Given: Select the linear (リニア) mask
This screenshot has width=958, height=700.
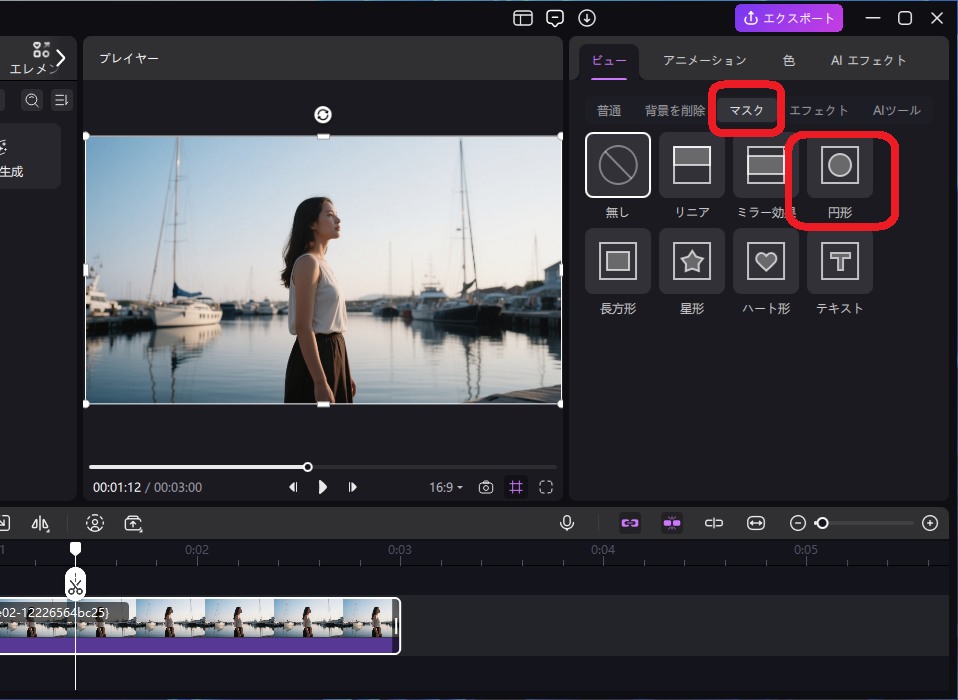Looking at the screenshot, I should [x=692, y=165].
